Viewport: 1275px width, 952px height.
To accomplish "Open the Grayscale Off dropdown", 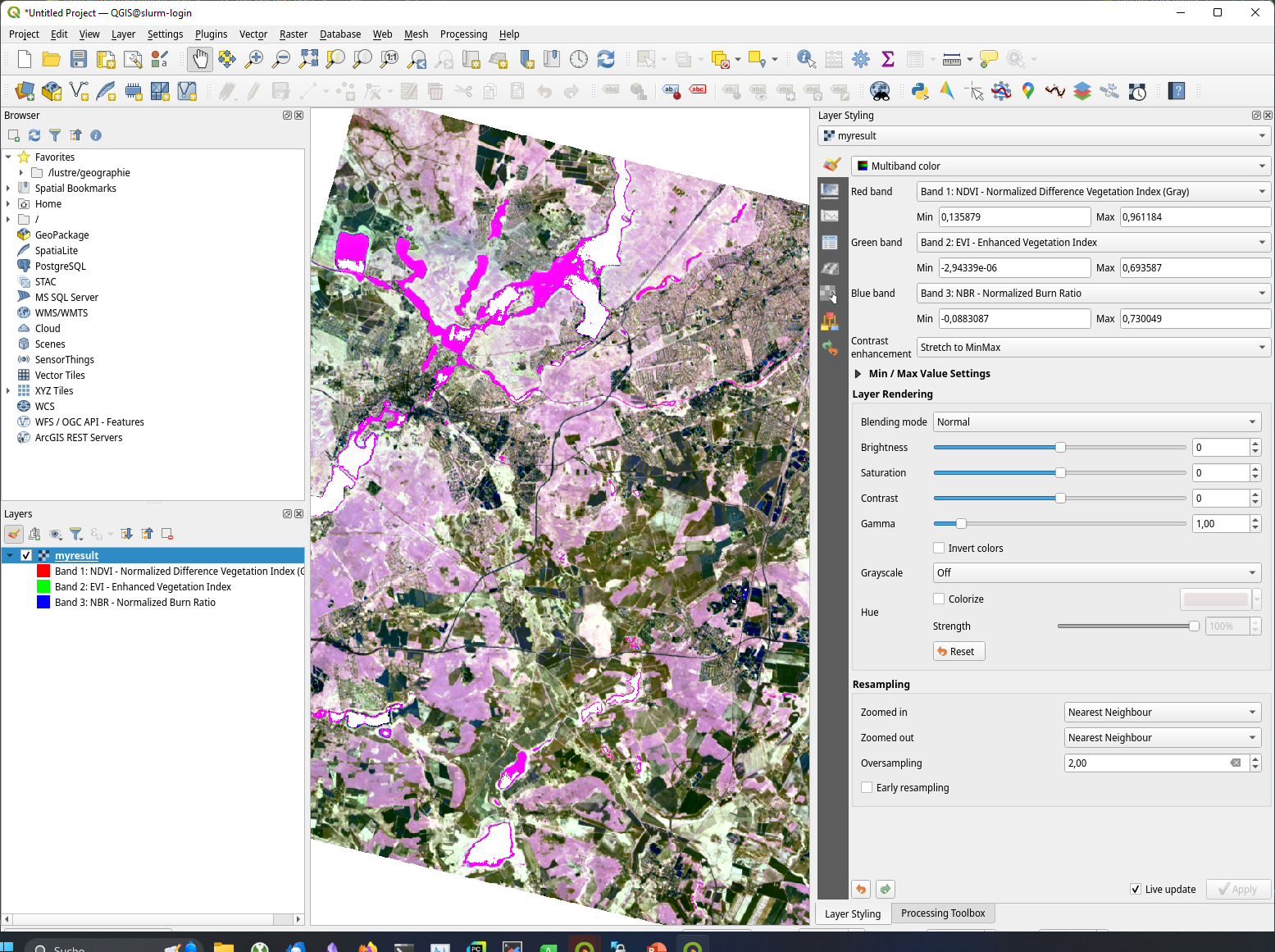I will coord(1097,572).
